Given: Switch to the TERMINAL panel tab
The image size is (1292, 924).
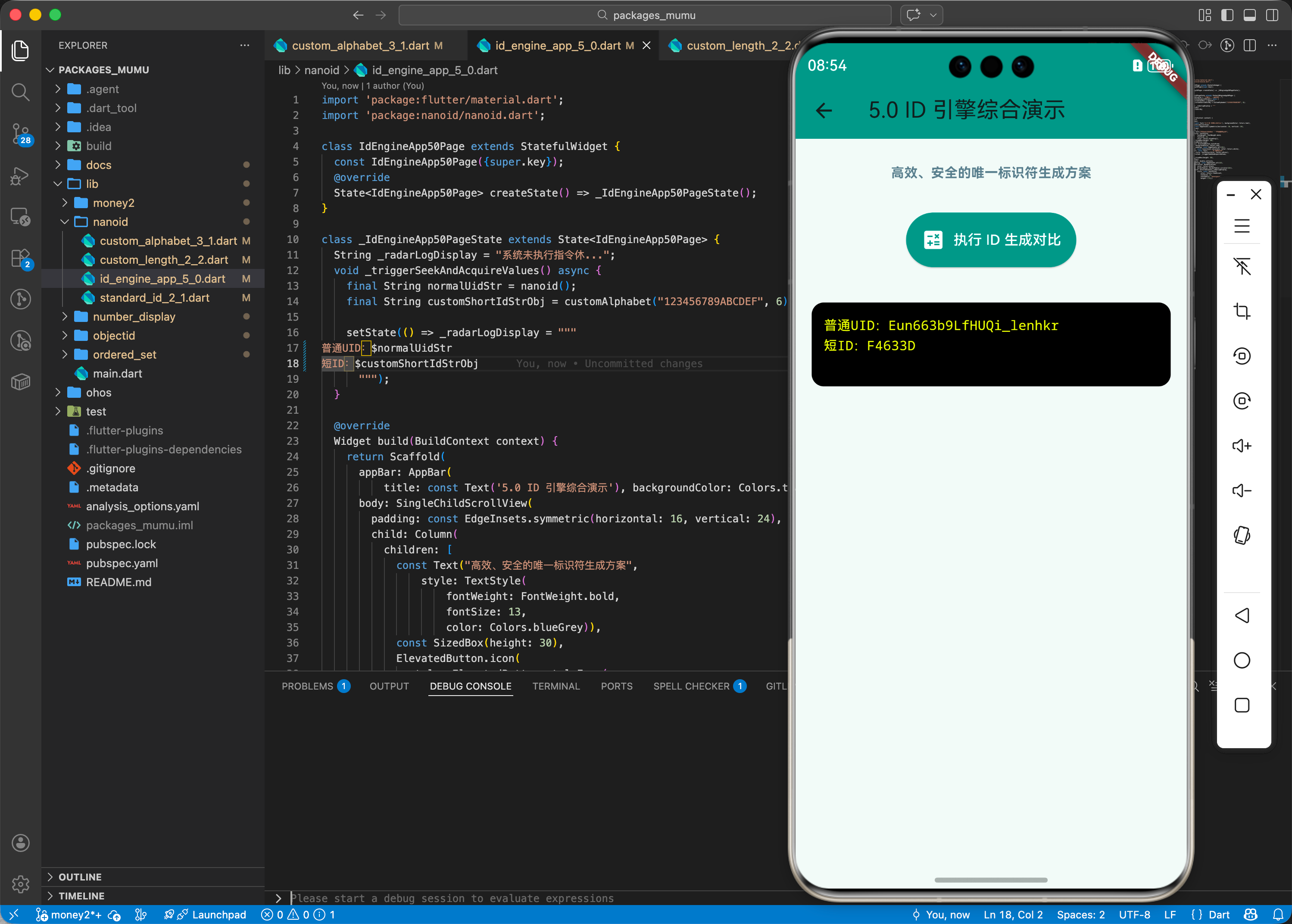Looking at the screenshot, I should click(x=555, y=686).
